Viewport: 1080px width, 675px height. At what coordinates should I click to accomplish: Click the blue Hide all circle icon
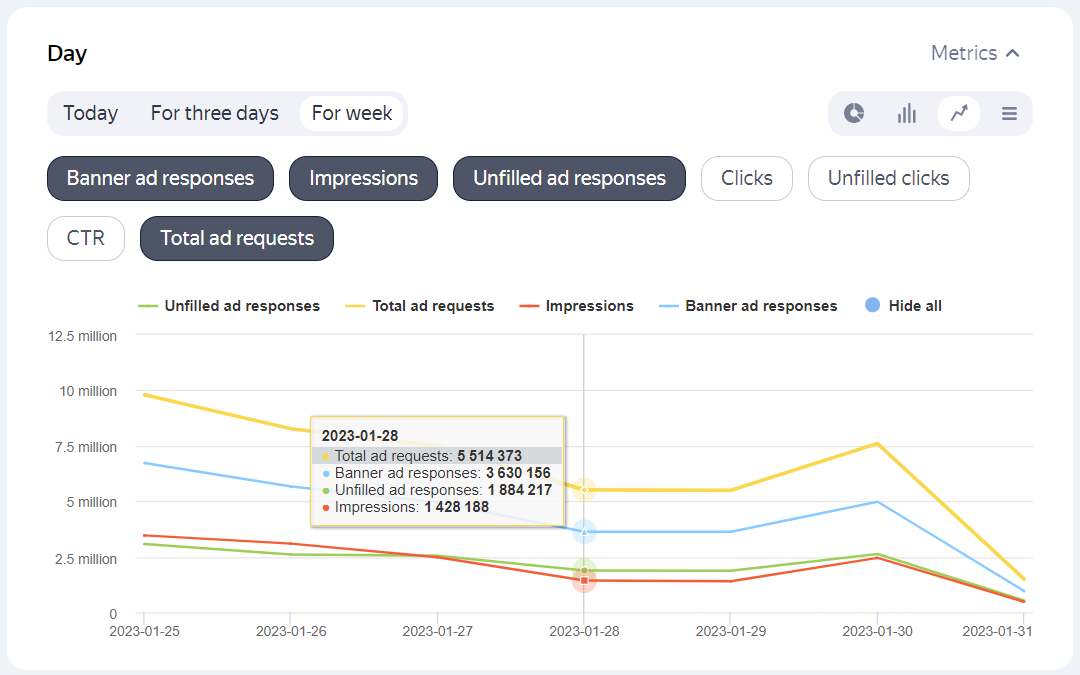pyautogui.click(x=872, y=306)
